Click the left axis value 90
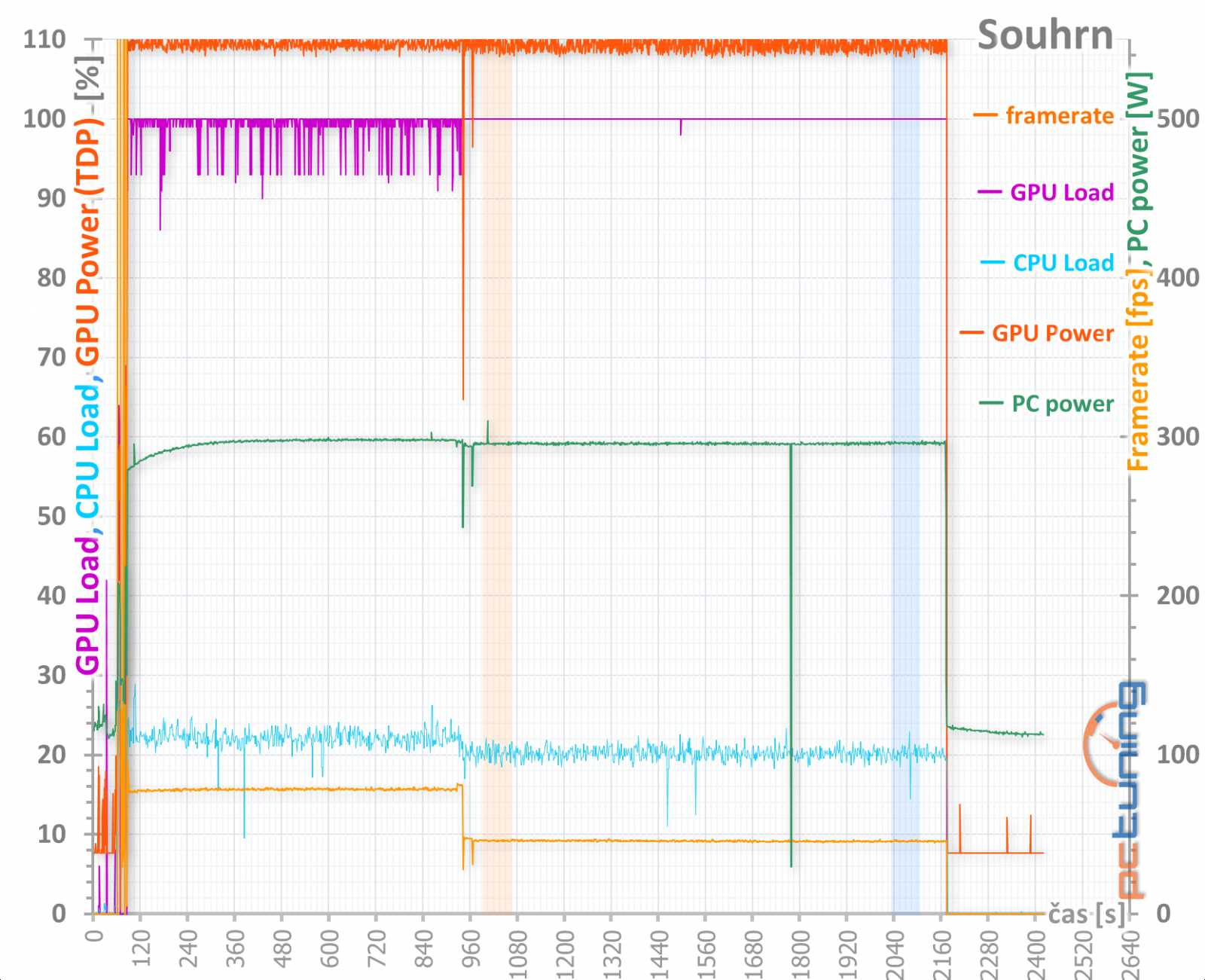This screenshot has height=980, width=1205. (x=52, y=199)
